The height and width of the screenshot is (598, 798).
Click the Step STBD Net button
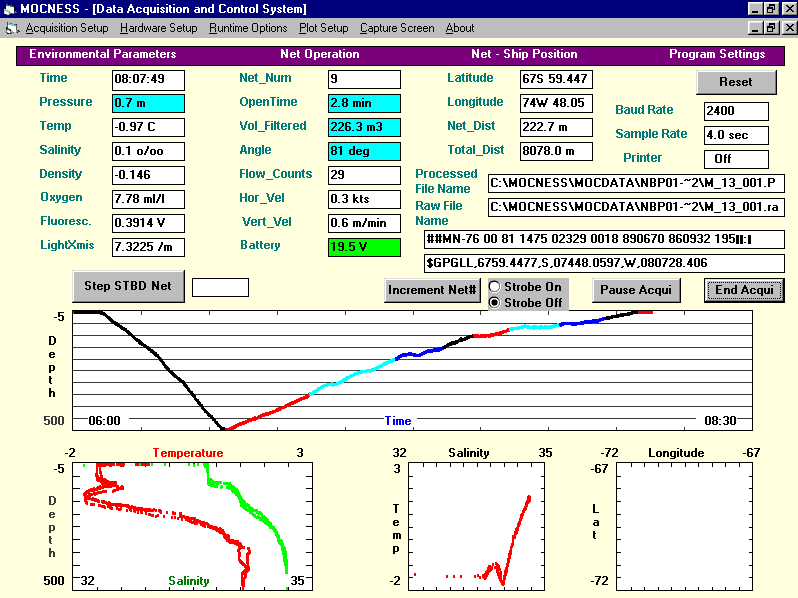pyautogui.click(x=128, y=286)
